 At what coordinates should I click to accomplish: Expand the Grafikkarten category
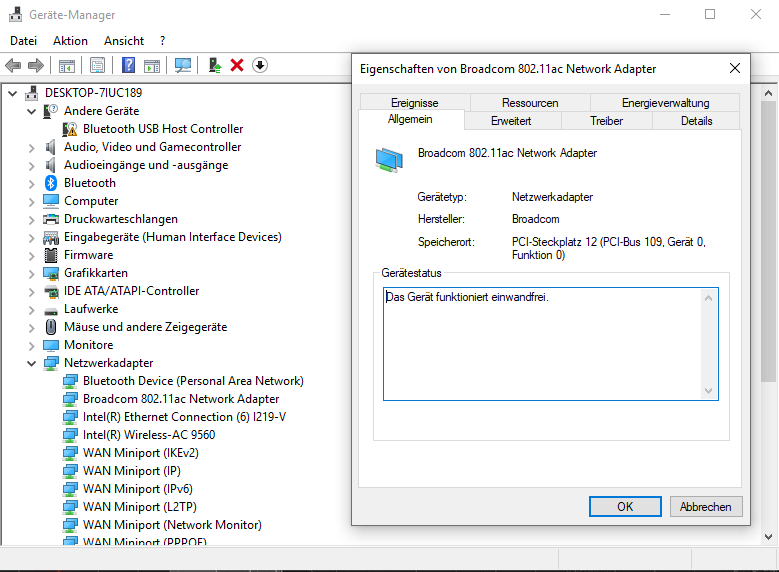pos(31,274)
